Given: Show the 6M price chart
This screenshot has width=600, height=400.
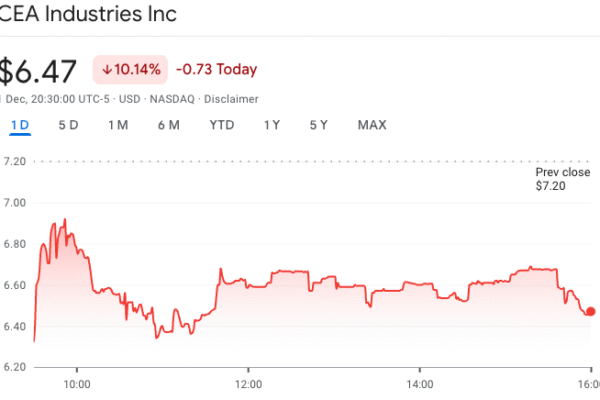Looking at the screenshot, I should [168, 125].
